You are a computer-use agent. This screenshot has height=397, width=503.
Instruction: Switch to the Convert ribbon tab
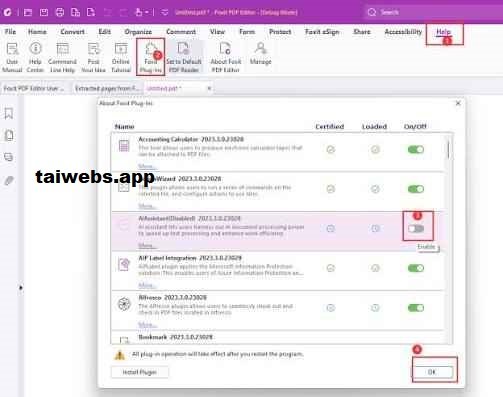[x=72, y=32]
